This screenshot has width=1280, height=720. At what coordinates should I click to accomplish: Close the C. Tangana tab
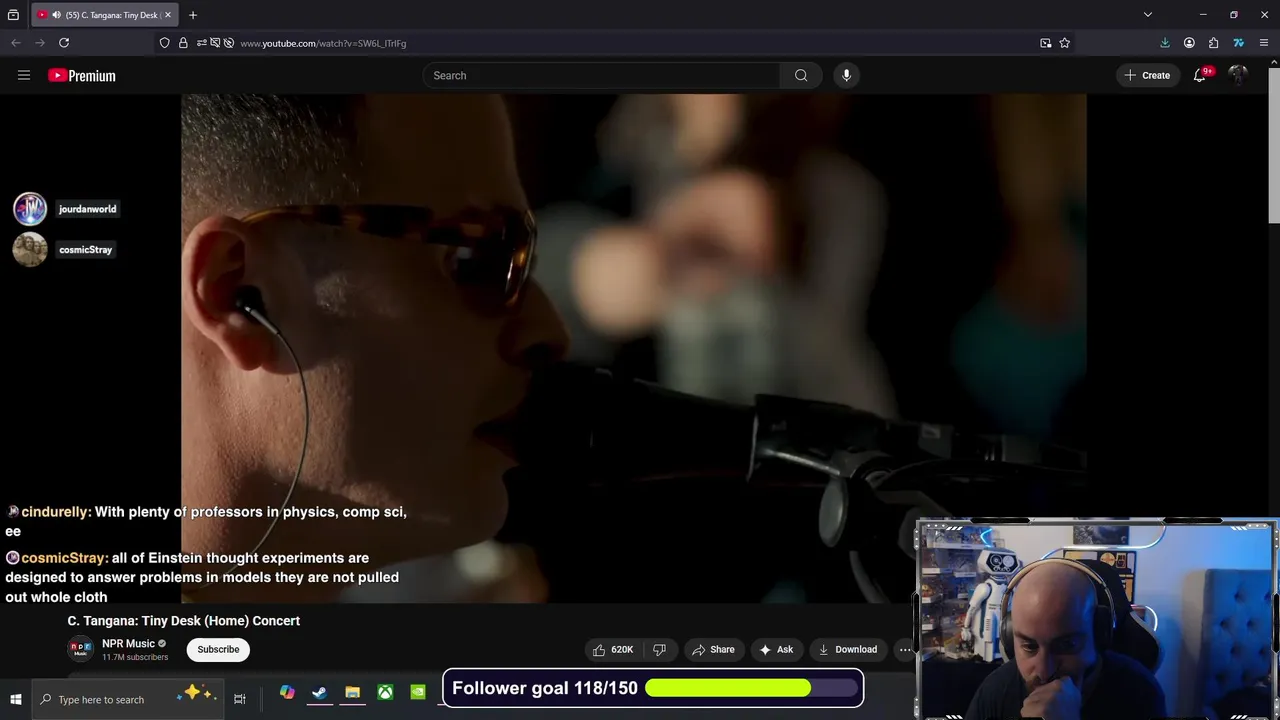point(168,15)
